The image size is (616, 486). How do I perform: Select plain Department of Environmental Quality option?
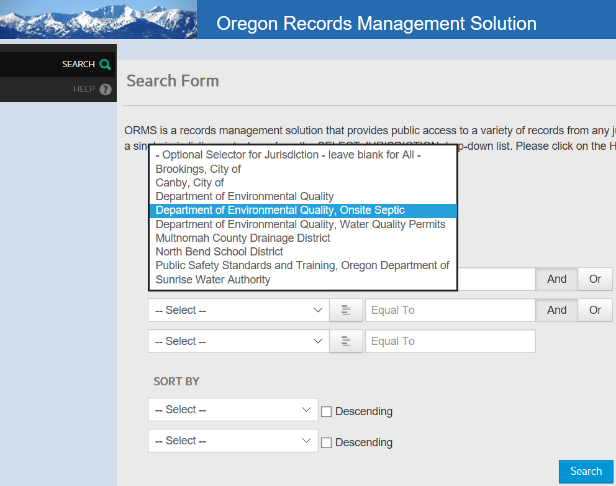303,196
